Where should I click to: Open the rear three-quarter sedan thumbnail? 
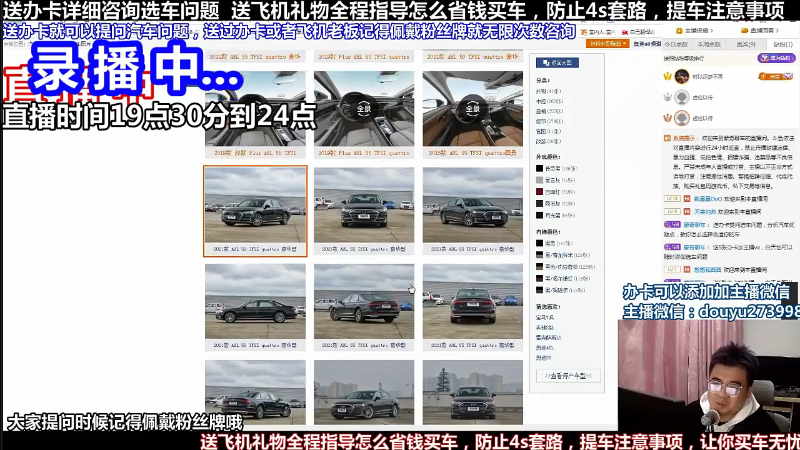(364, 302)
